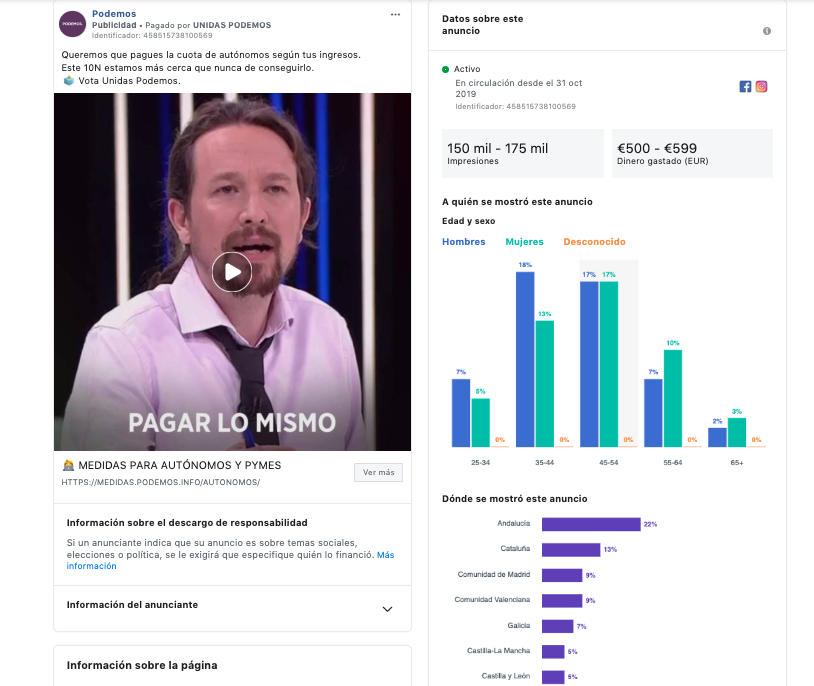Open the Podemos page name link
Viewport: 814px width, 686px height.
(114, 14)
